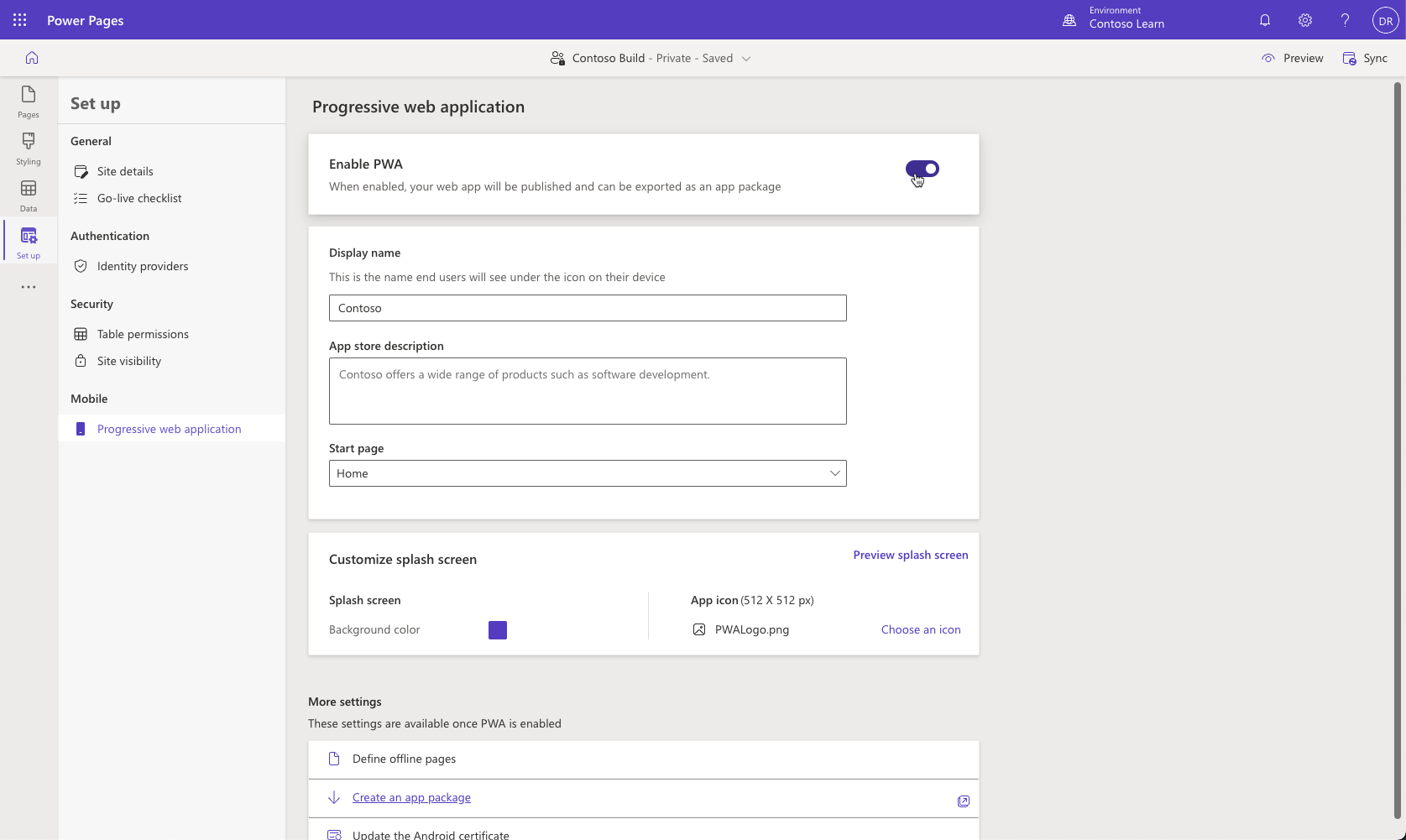The height and width of the screenshot is (840, 1406).
Task: Open settings gear in top bar
Action: (x=1304, y=19)
